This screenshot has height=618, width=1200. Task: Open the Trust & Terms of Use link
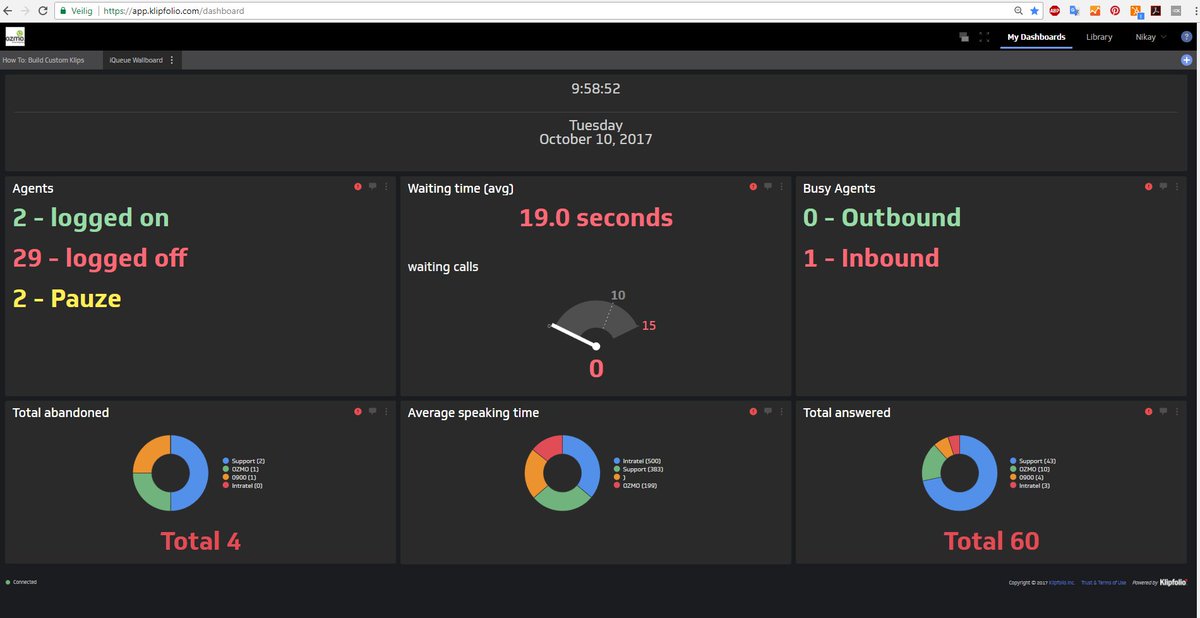coord(1104,582)
